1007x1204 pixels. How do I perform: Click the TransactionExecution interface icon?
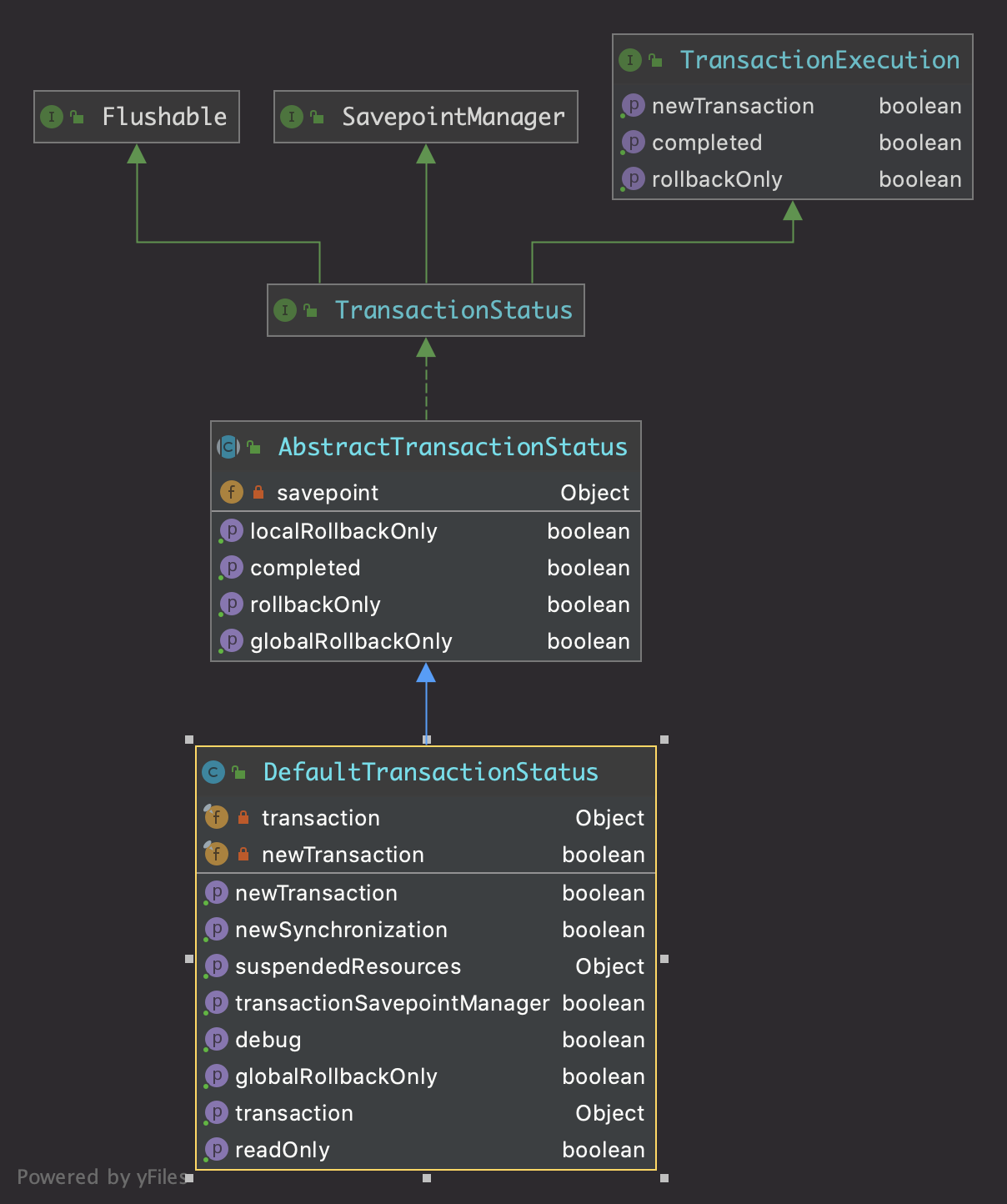630,60
